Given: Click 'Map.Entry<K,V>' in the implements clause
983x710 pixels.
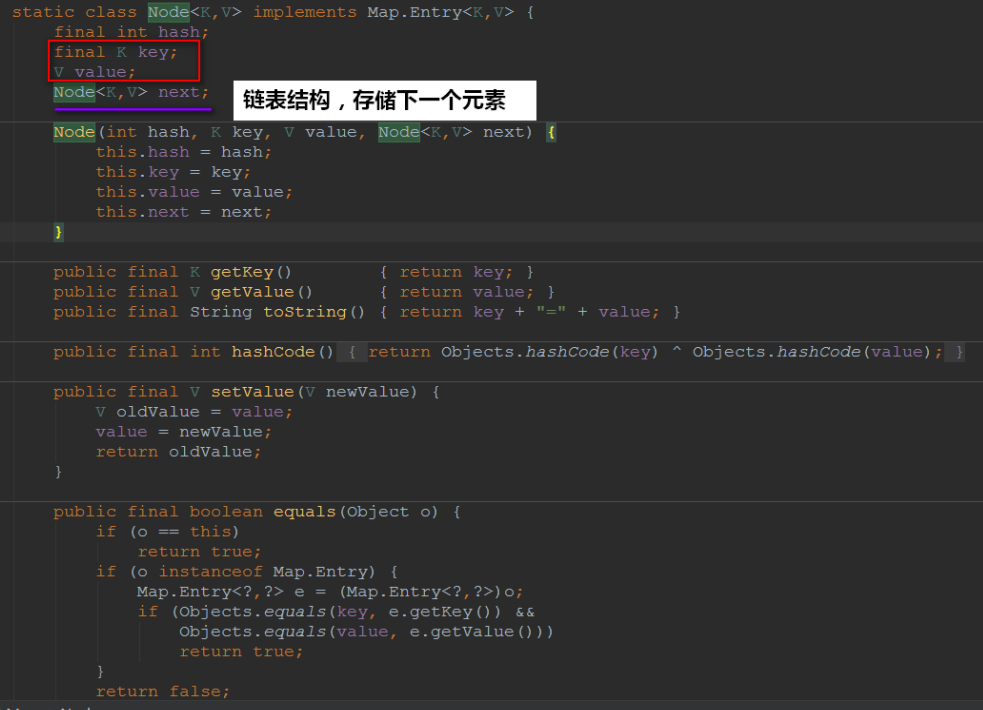Looking at the screenshot, I should click(440, 12).
